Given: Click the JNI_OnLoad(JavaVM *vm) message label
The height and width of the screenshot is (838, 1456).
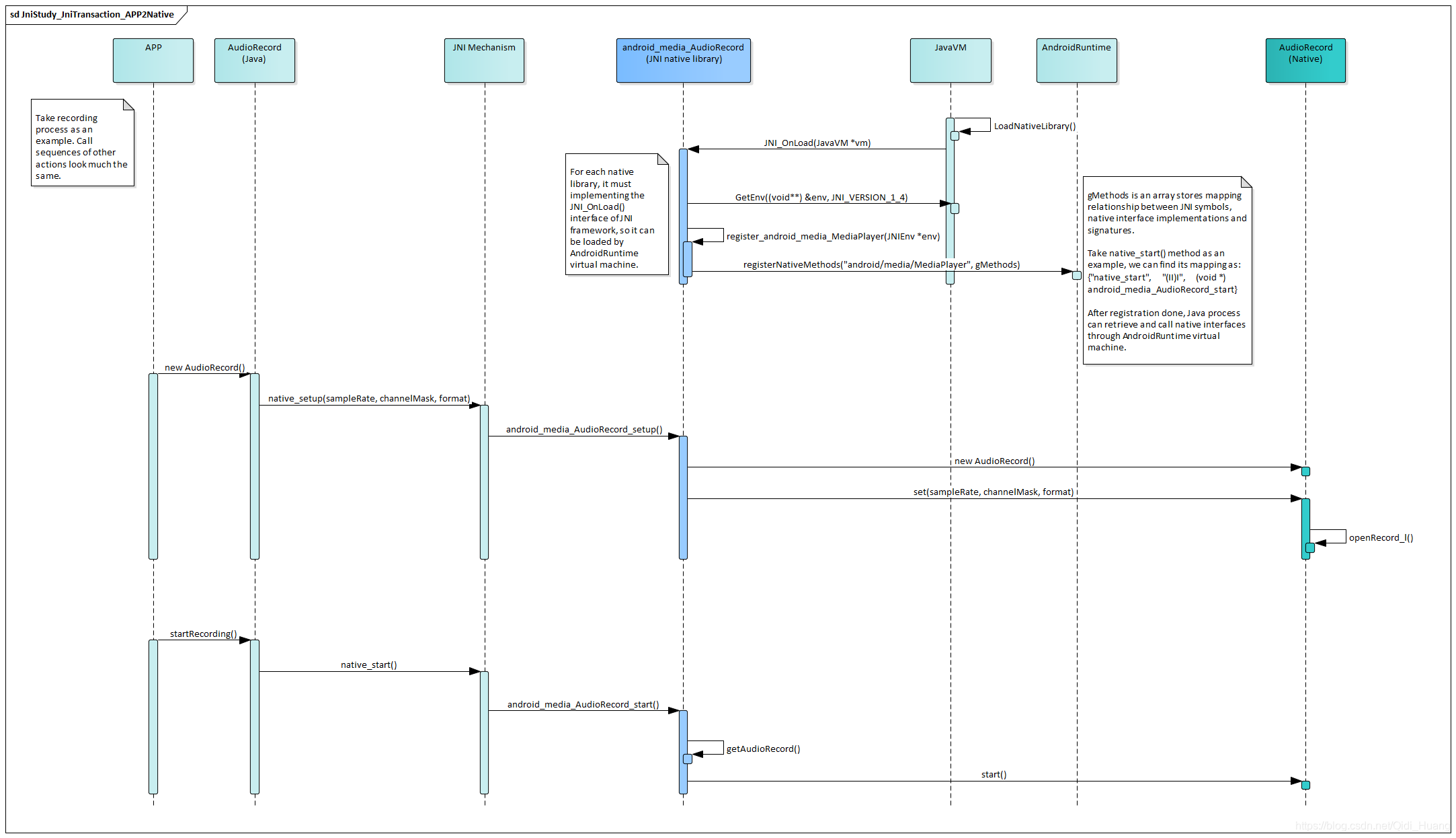Looking at the screenshot, I should pyautogui.click(x=817, y=143).
